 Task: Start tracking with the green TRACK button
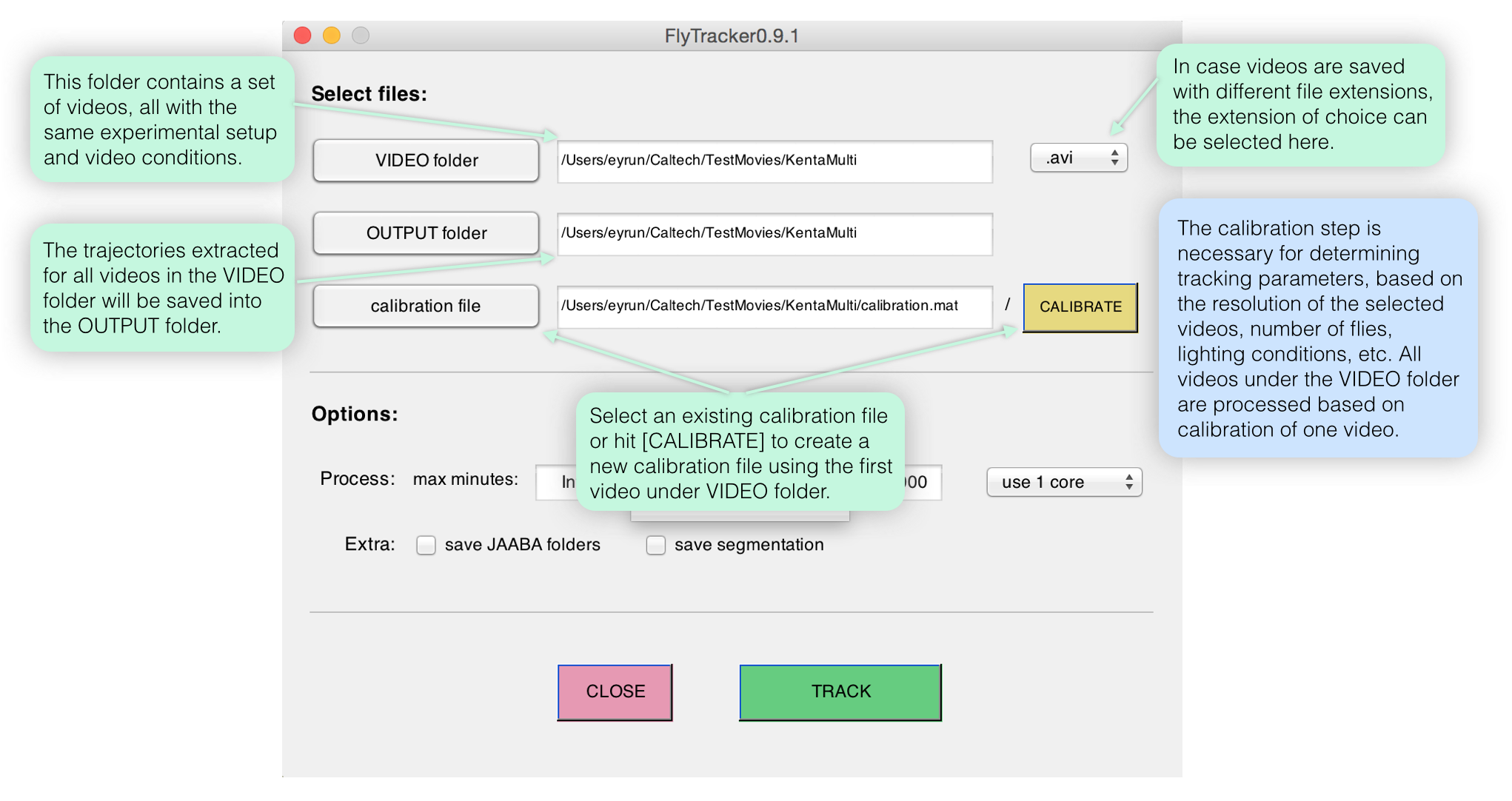tap(840, 691)
